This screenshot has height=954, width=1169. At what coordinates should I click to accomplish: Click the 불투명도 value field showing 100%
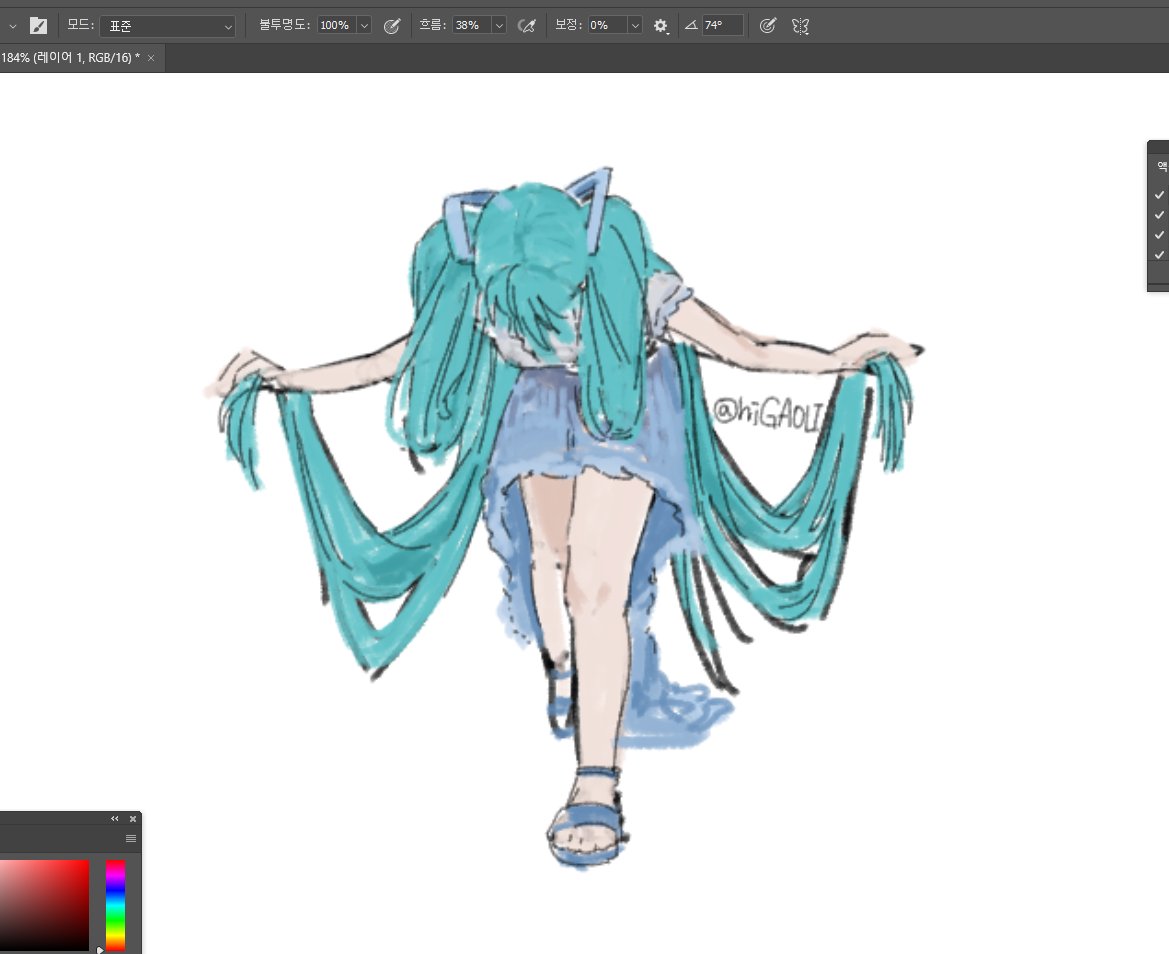click(337, 25)
